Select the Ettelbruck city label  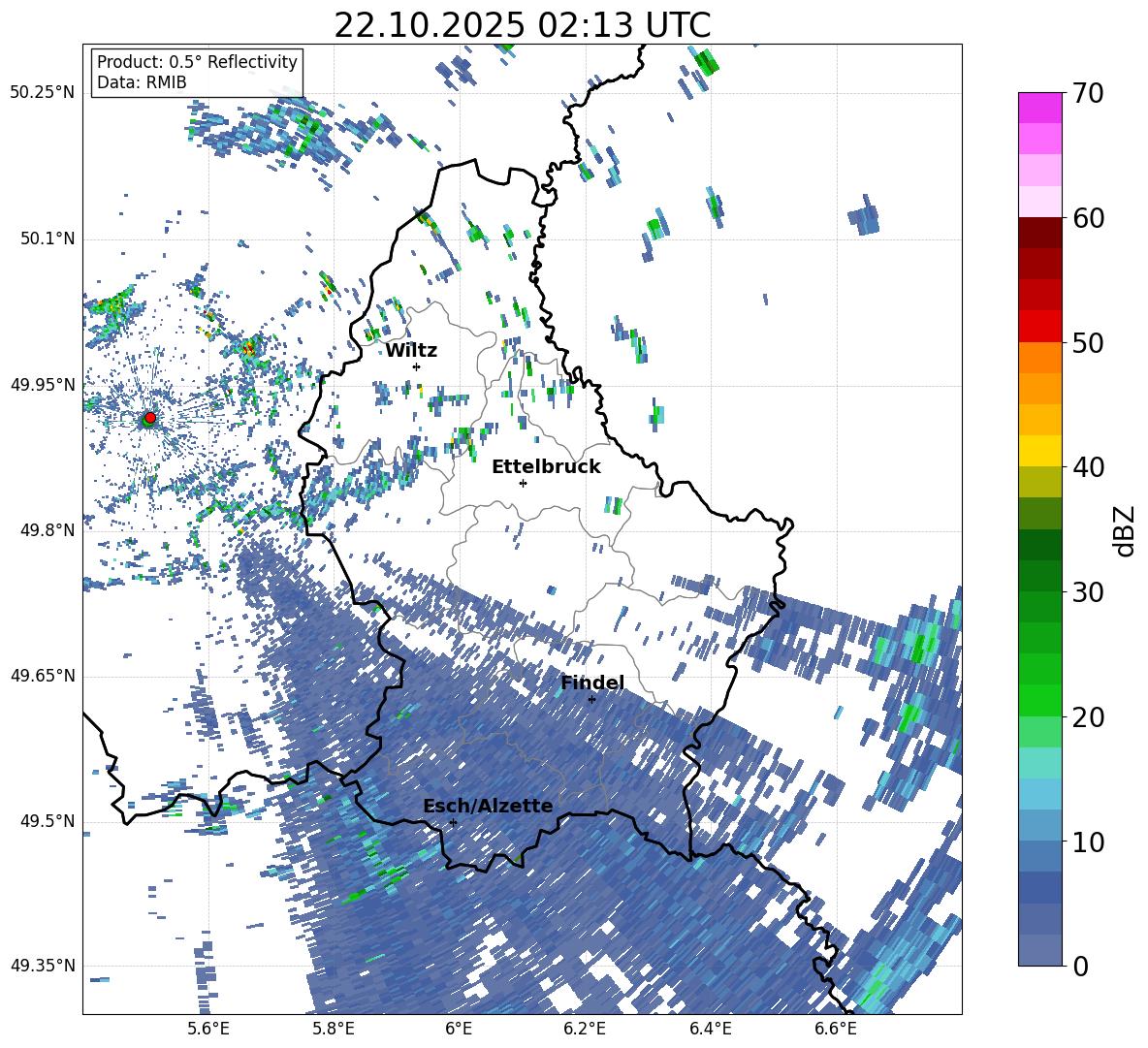[546, 467]
